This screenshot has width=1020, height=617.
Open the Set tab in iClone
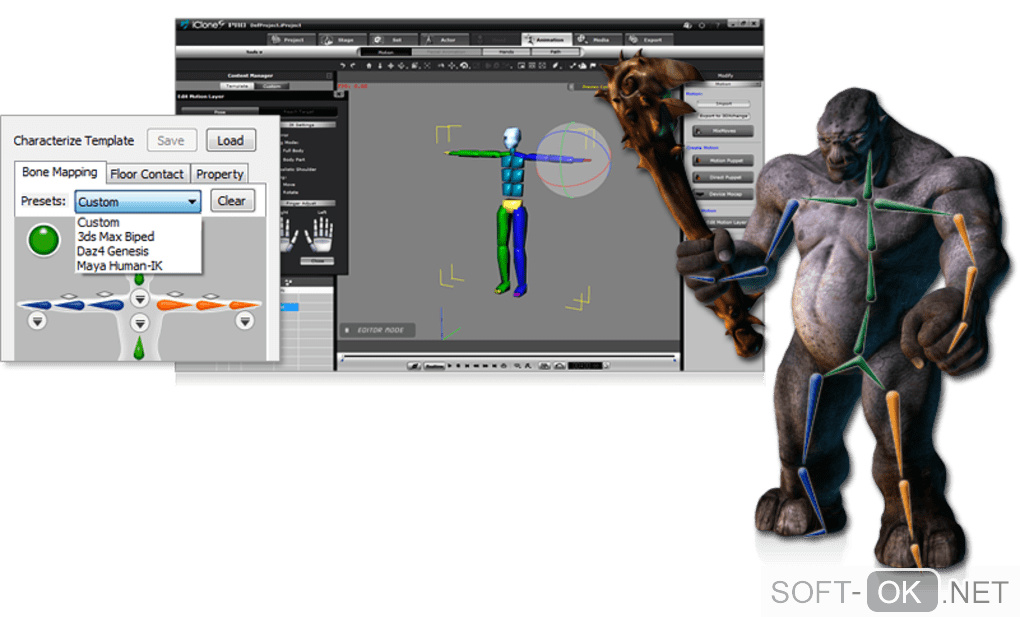point(394,40)
